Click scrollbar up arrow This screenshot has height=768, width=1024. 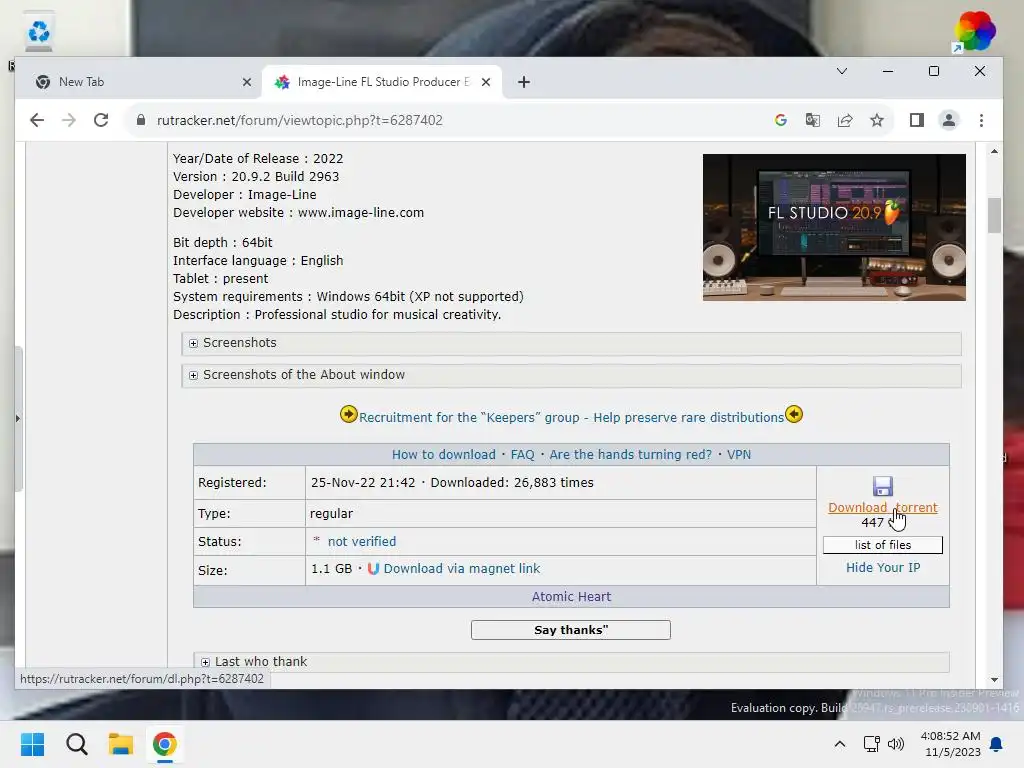tap(994, 151)
